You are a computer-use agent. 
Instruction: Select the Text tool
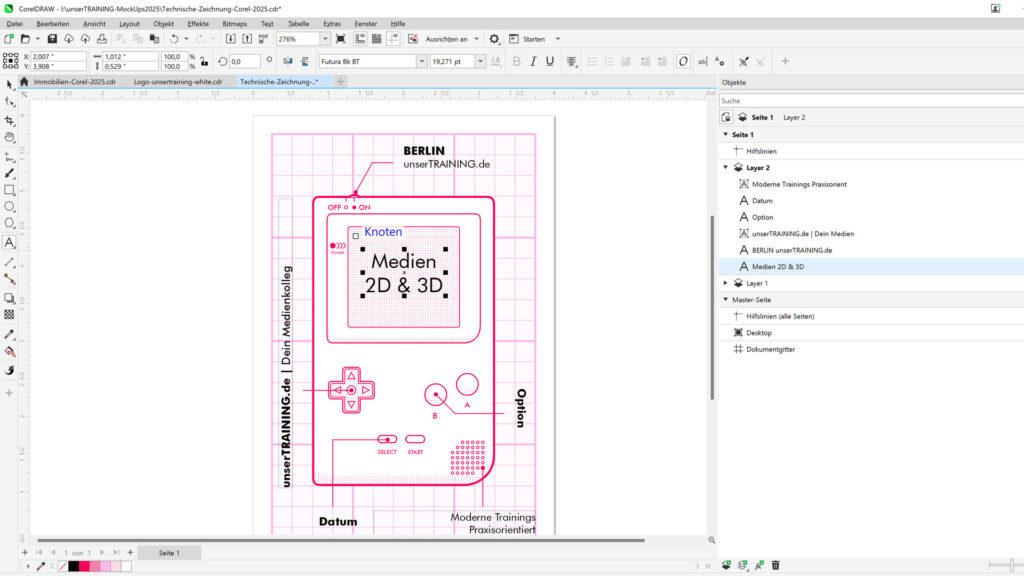pos(9,242)
